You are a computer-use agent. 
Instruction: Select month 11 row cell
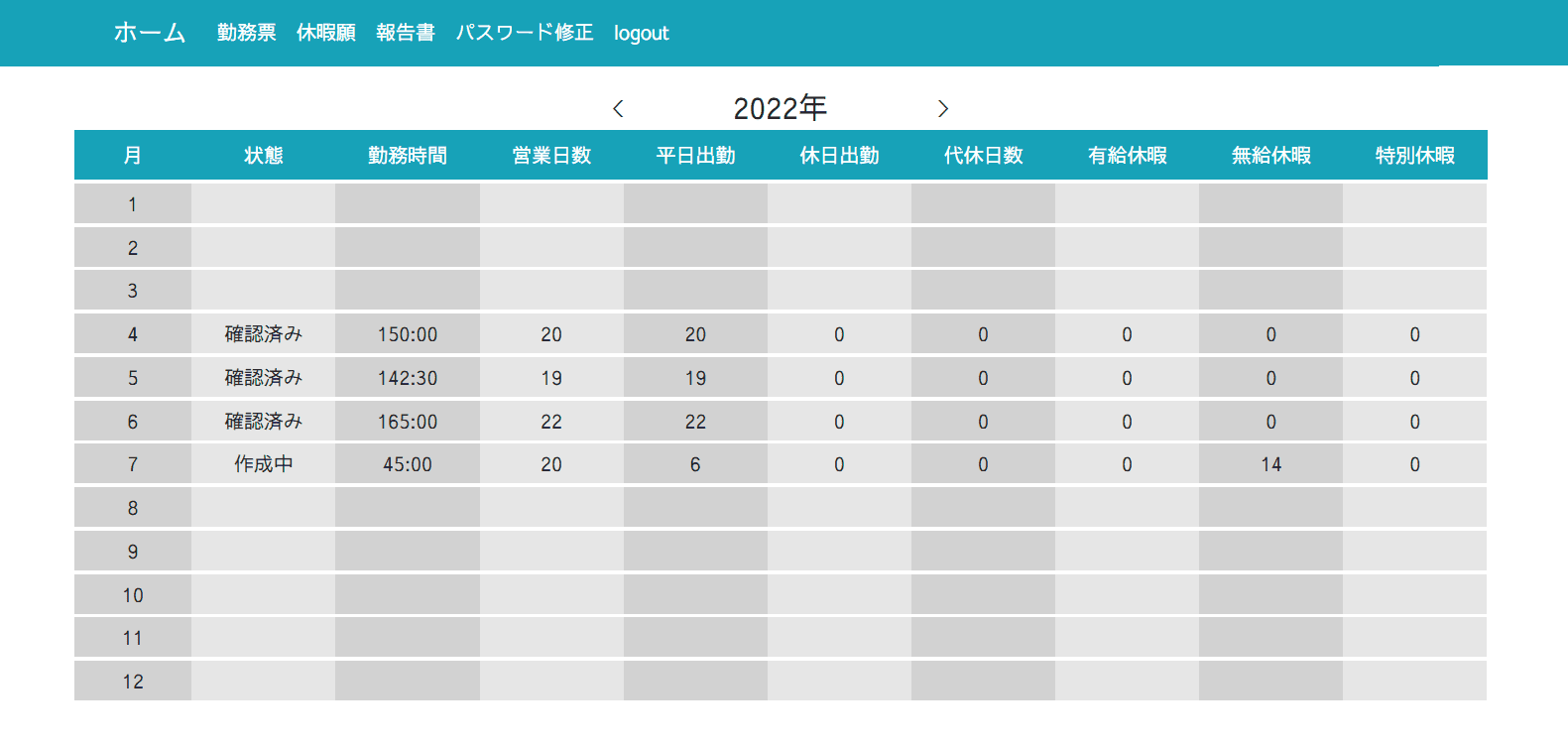133,638
